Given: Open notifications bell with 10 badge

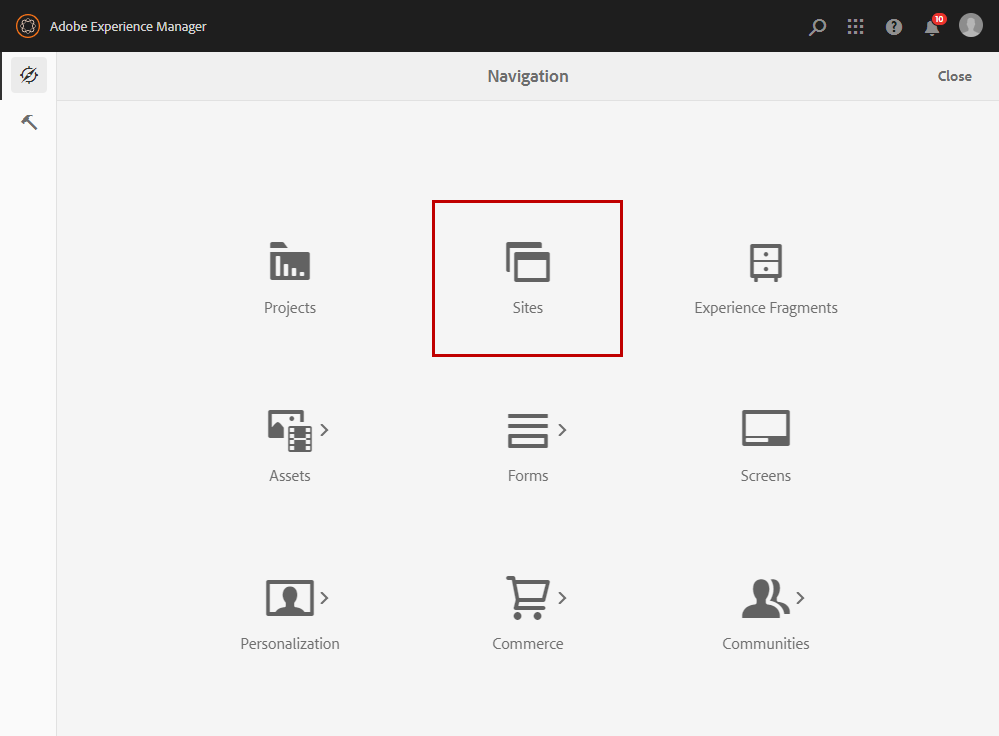Looking at the screenshot, I should coord(934,25).
